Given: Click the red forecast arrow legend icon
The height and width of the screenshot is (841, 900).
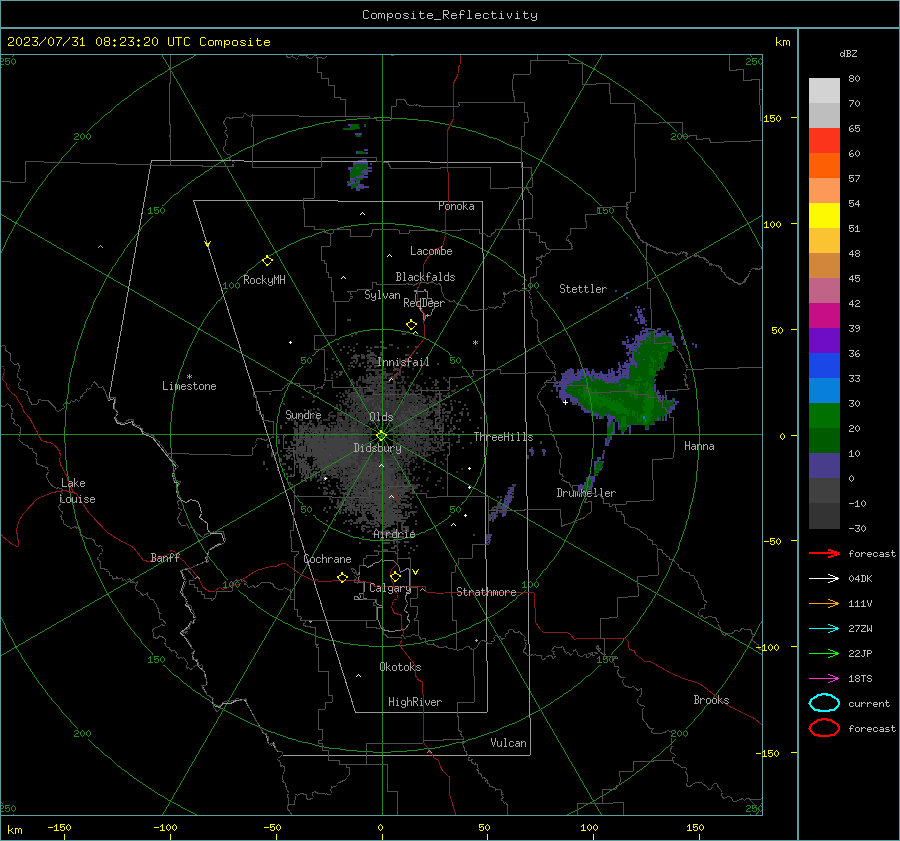Looking at the screenshot, I should [x=824, y=553].
